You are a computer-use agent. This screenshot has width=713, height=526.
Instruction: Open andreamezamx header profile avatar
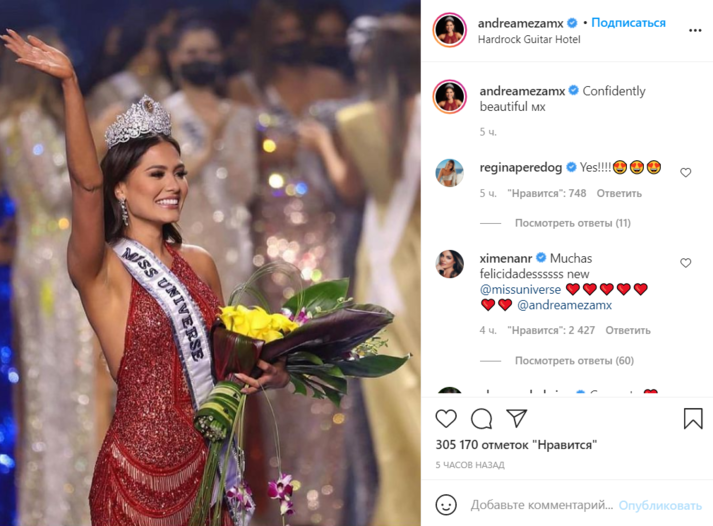pos(449,30)
